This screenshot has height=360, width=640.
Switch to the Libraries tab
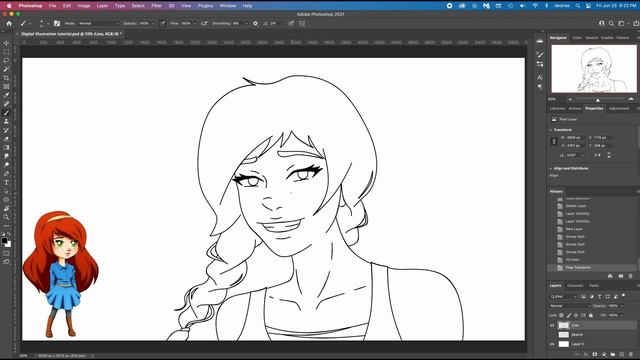click(557, 109)
